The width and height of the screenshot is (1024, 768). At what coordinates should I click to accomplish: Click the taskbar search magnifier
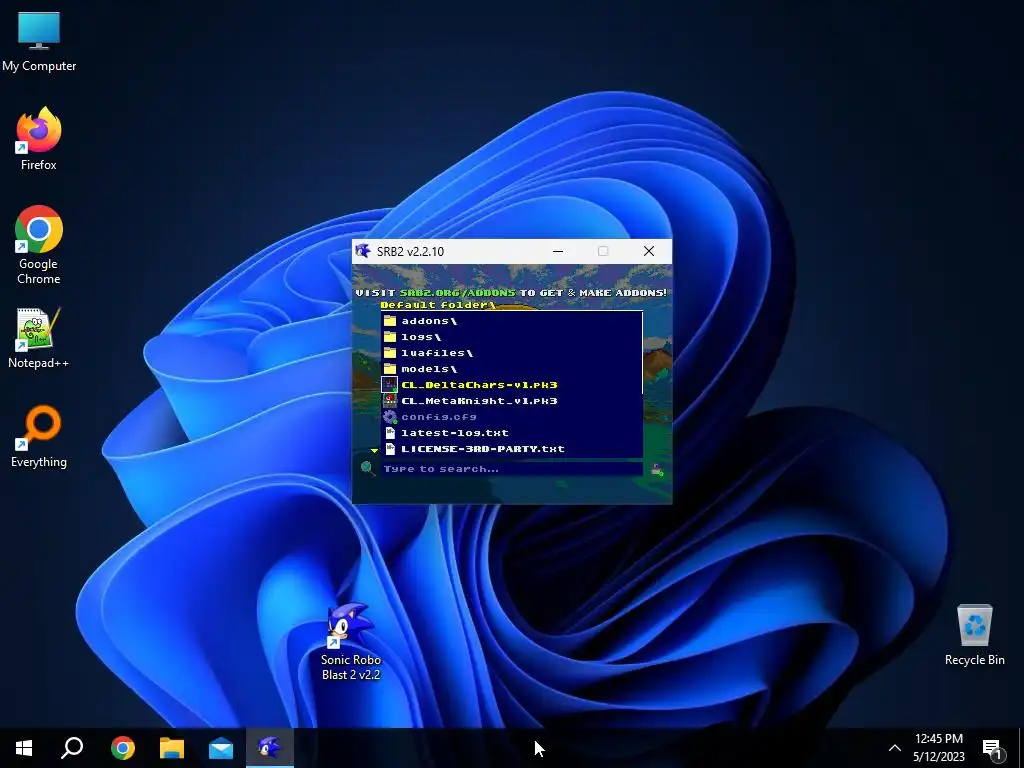click(x=72, y=748)
